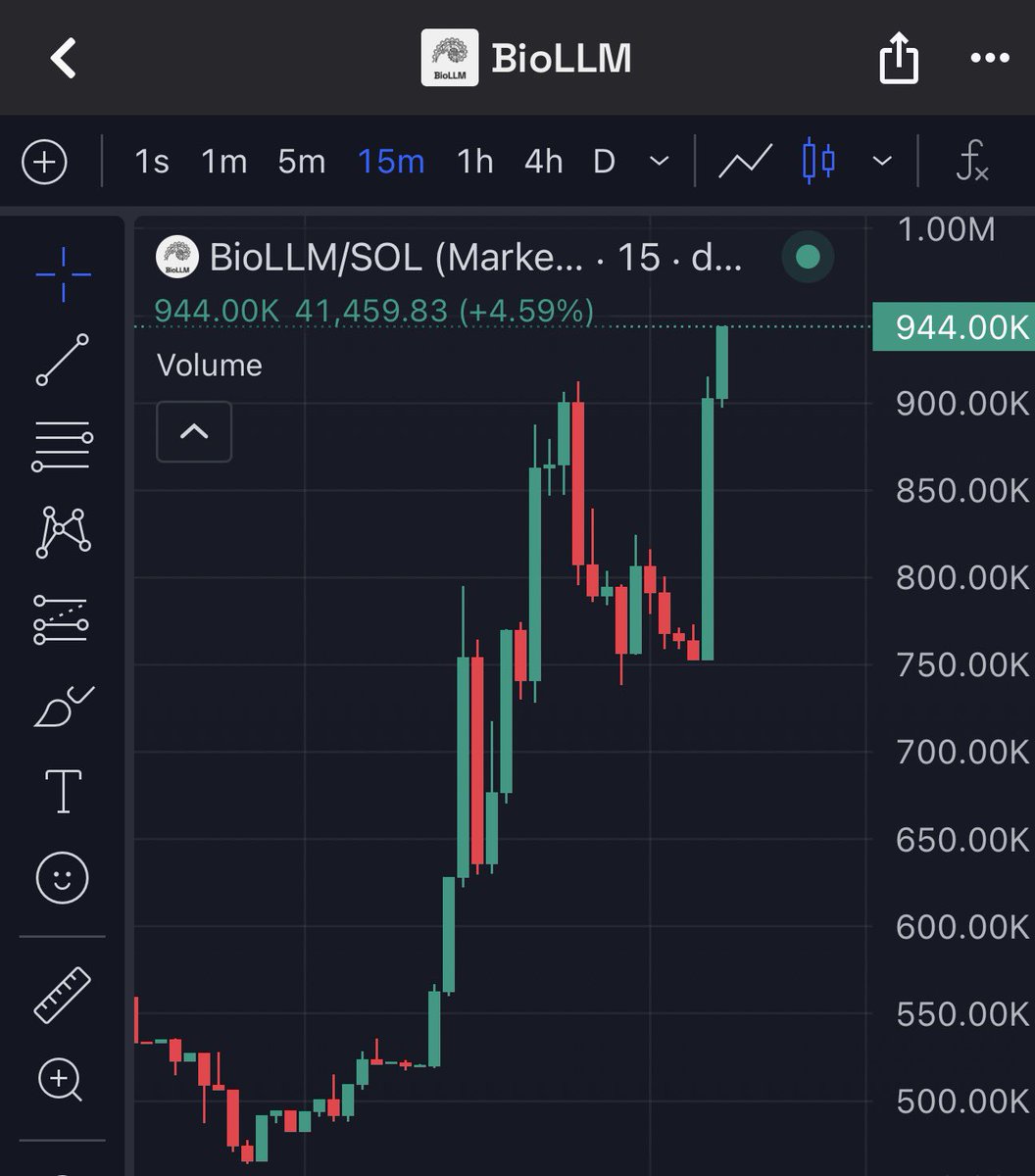Tap the 500.00K price axis label
Viewport: 1035px width, 1176px height.
click(962, 1102)
